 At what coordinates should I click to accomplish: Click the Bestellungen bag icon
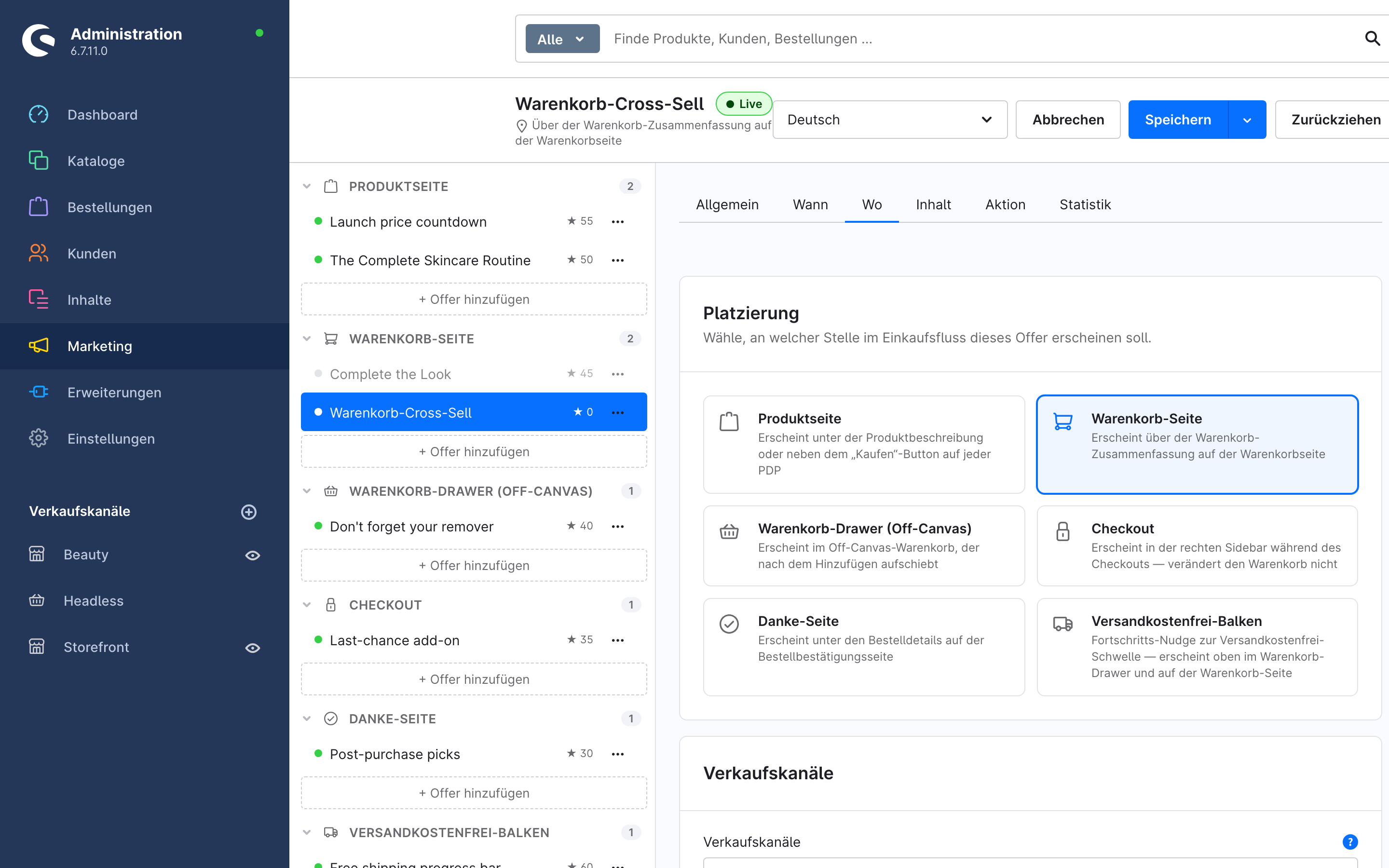pos(39,207)
